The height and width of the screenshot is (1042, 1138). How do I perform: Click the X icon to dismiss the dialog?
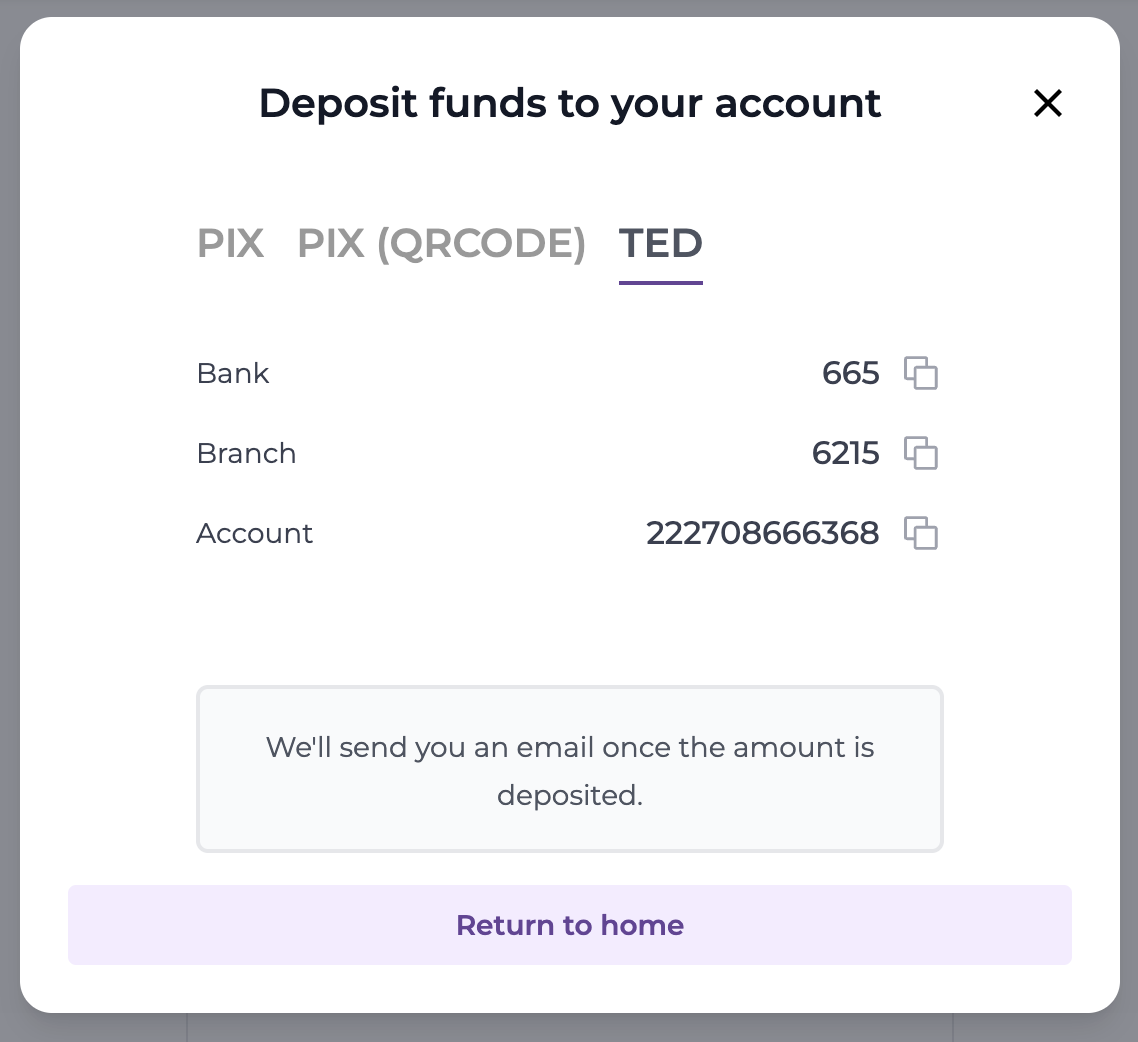(1047, 103)
